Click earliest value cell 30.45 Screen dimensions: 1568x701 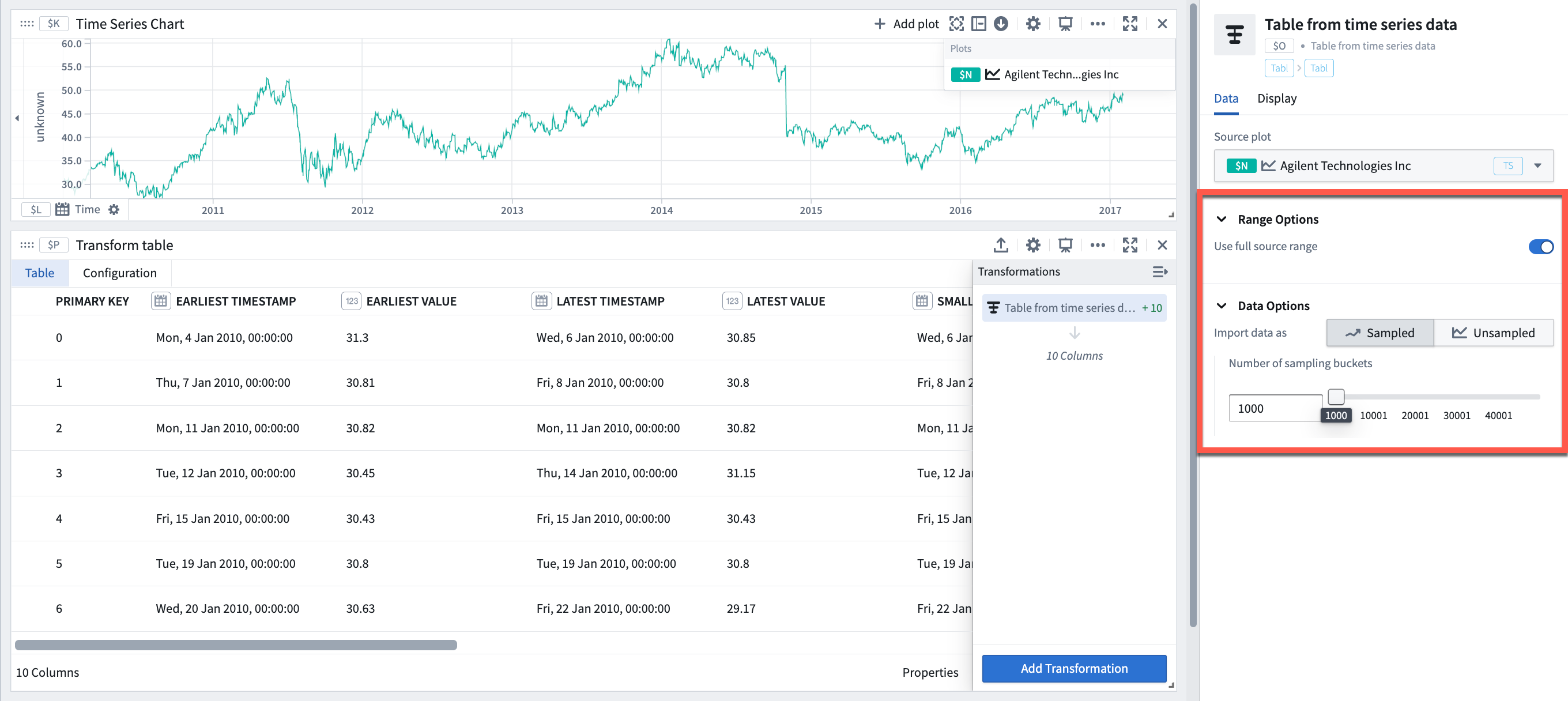[360, 473]
